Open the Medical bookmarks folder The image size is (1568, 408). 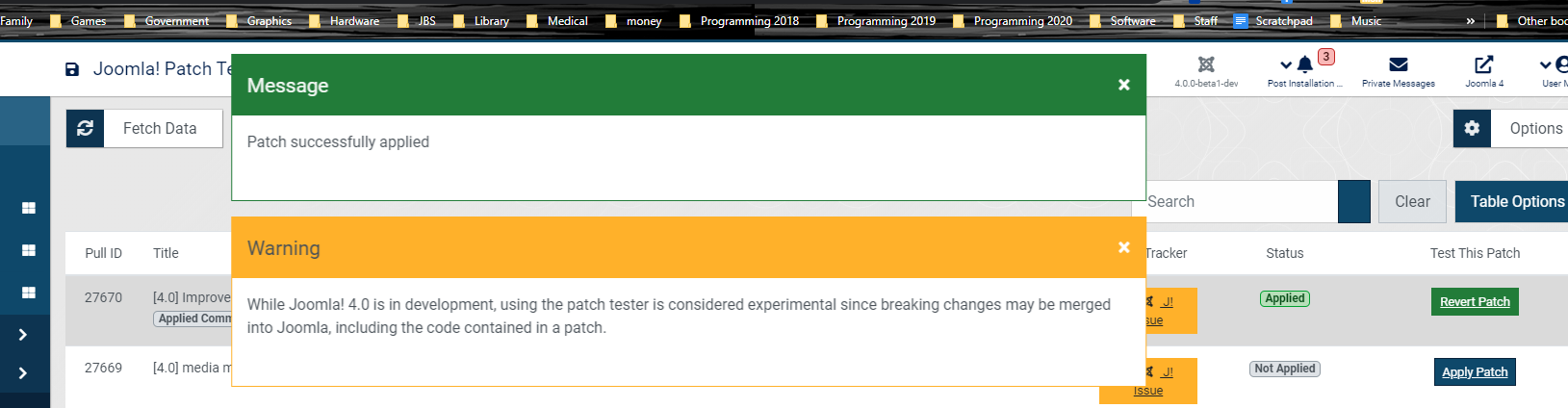tap(556, 20)
